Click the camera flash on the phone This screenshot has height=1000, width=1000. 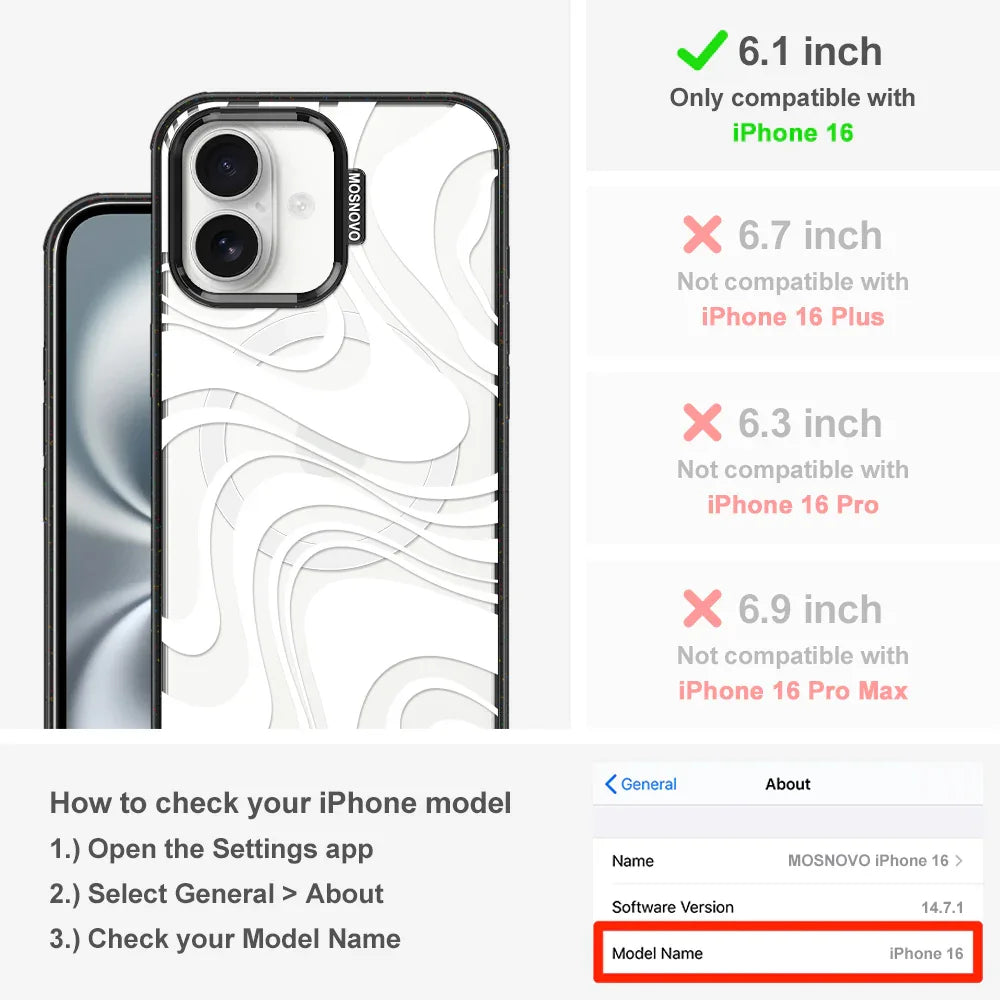click(x=300, y=205)
